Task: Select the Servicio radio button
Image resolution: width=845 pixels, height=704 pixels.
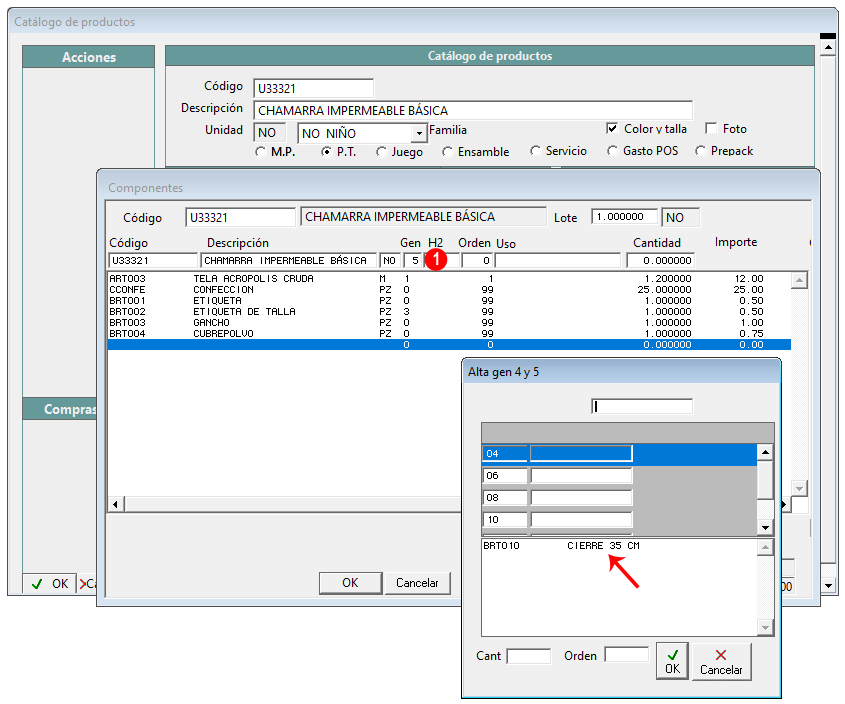Action: pyautogui.click(x=535, y=151)
